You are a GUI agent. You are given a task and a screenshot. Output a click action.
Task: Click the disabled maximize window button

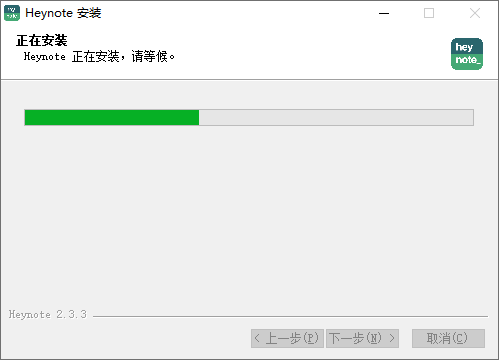click(429, 13)
